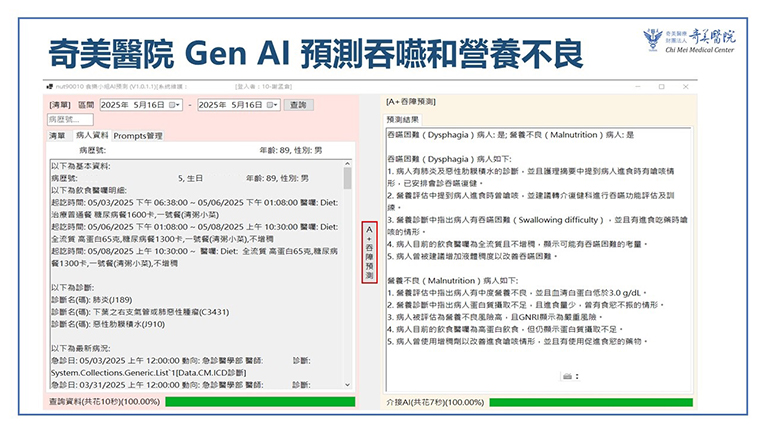Select the 病人資料 tab

tap(91, 135)
